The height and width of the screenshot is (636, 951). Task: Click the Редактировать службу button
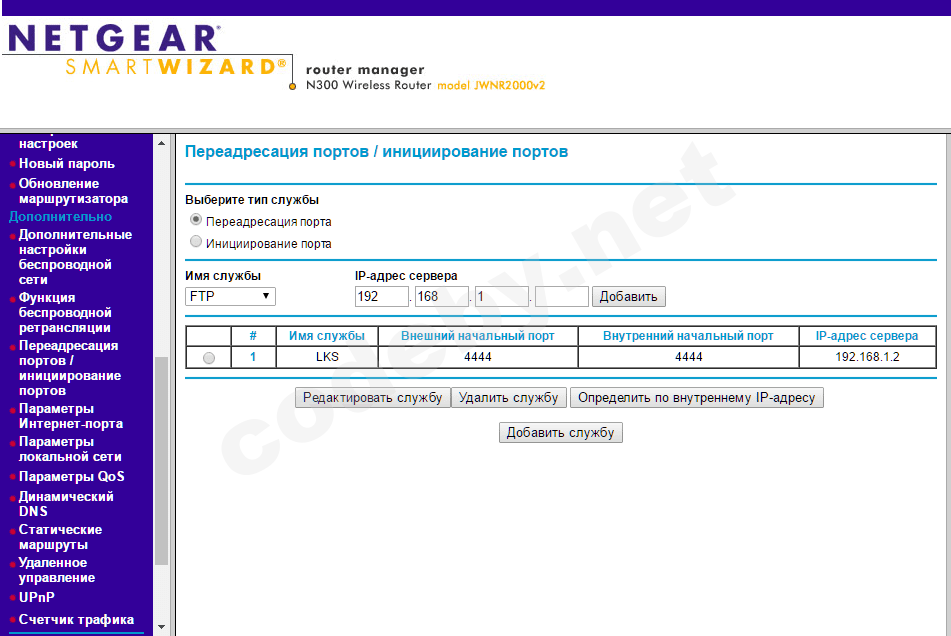click(x=372, y=397)
